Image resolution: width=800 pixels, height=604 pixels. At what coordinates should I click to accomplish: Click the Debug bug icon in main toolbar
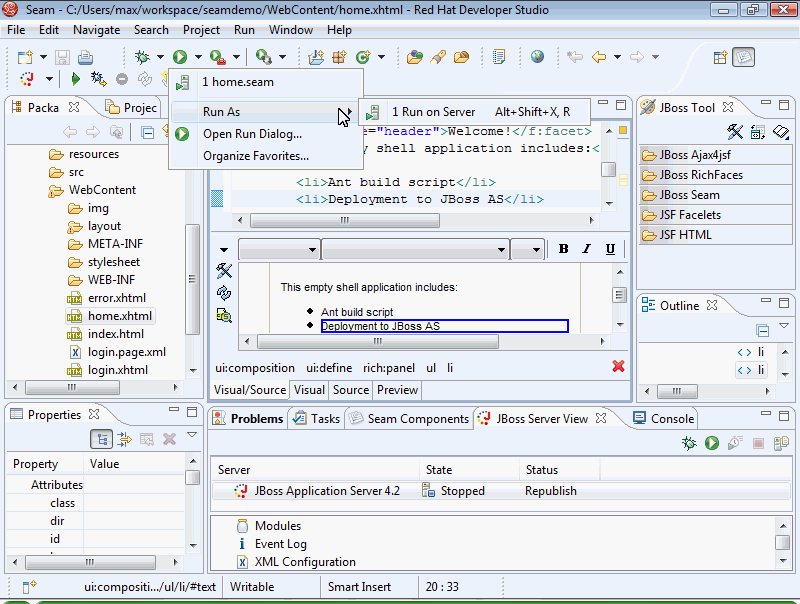[x=142, y=57]
